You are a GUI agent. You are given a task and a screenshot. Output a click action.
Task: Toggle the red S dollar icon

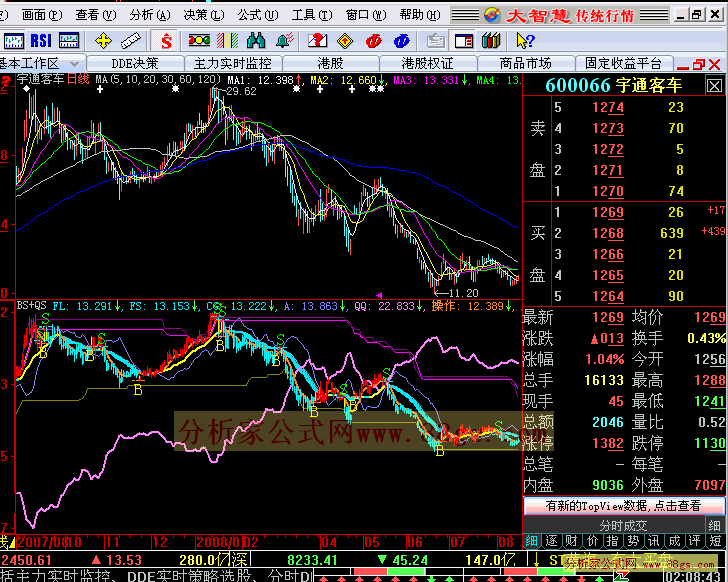tap(166, 41)
